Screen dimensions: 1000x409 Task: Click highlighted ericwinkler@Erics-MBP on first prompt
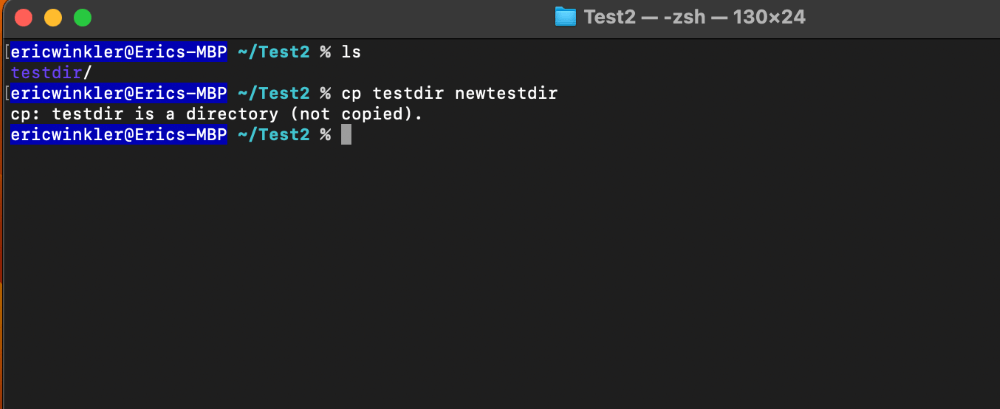119,52
